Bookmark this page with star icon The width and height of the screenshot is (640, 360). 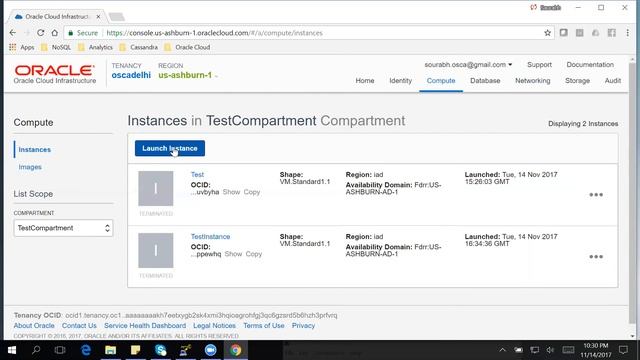(x=547, y=33)
